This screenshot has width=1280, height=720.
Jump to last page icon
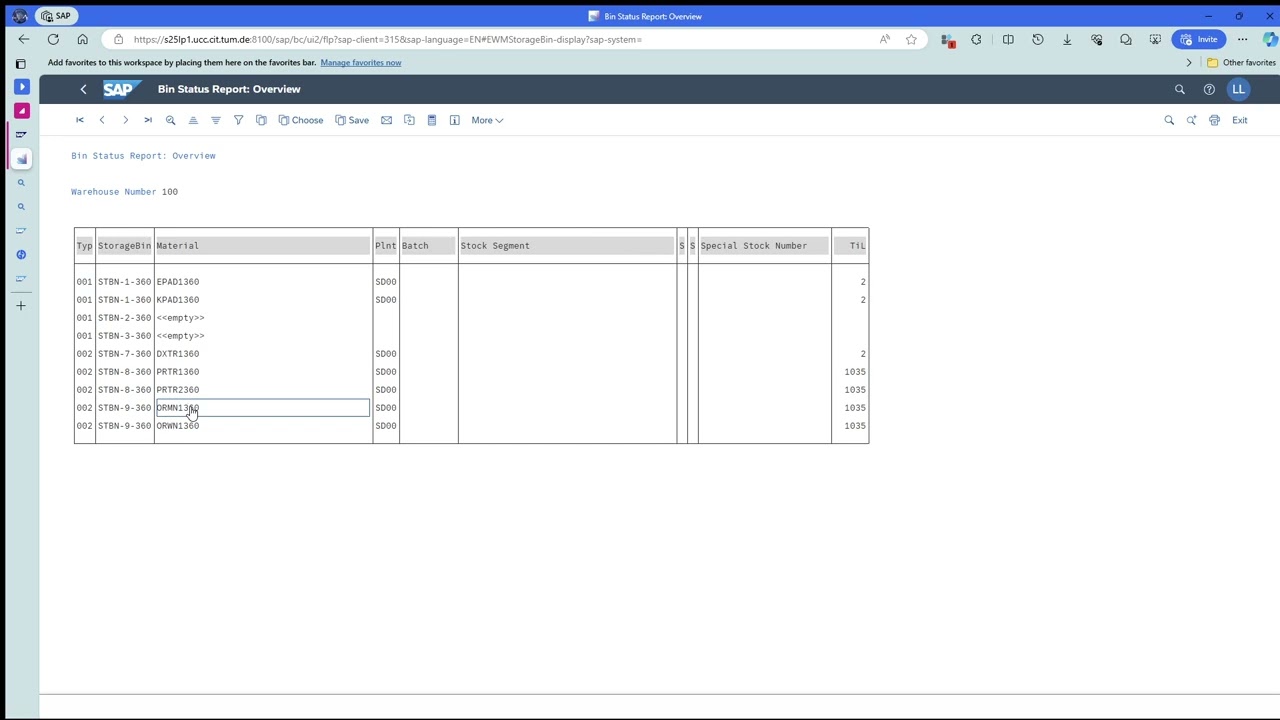tap(148, 120)
